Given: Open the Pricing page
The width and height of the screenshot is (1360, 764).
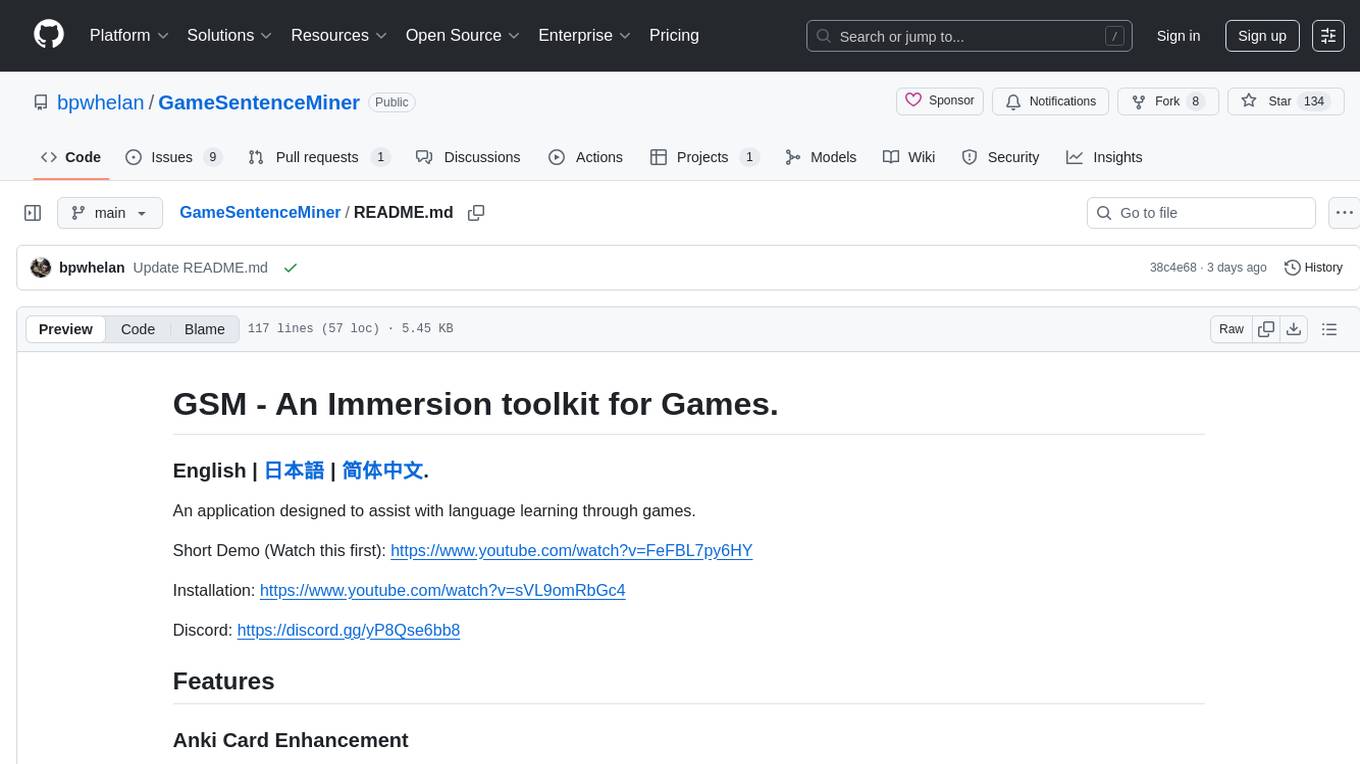Looking at the screenshot, I should pyautogui.click(x=674, y=35).
